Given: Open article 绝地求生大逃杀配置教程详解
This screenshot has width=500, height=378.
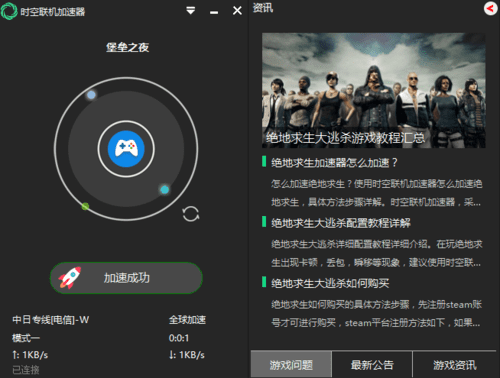Looking at the screenshot, I should click(341, 223).
